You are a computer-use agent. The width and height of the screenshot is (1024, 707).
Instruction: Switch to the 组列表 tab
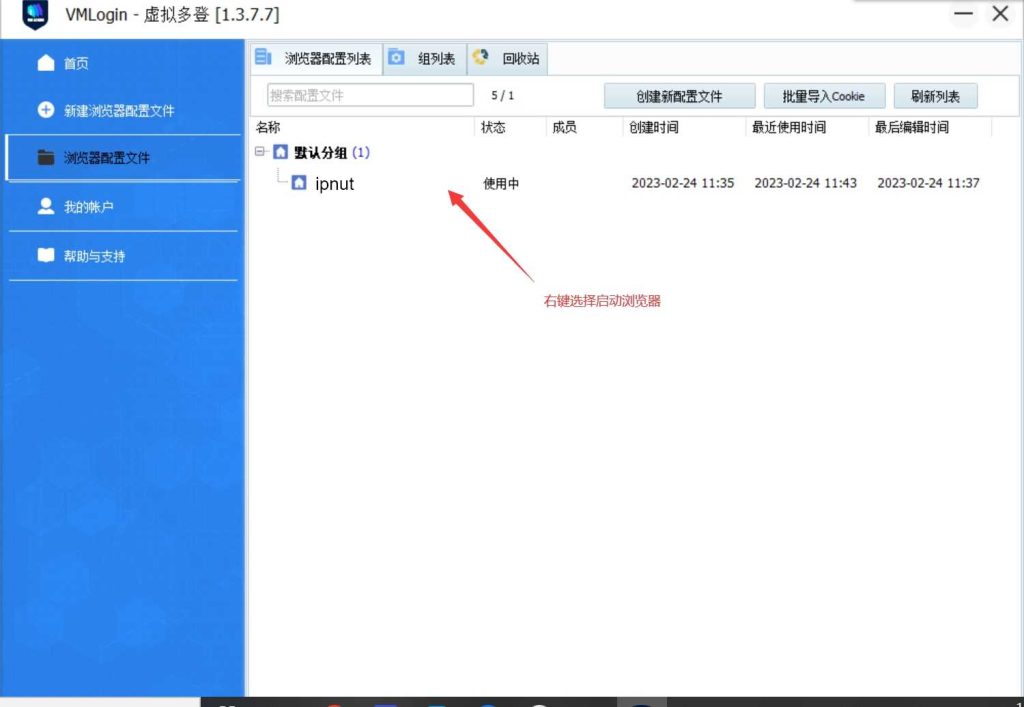pyautogui.click(x=425, y=59)
